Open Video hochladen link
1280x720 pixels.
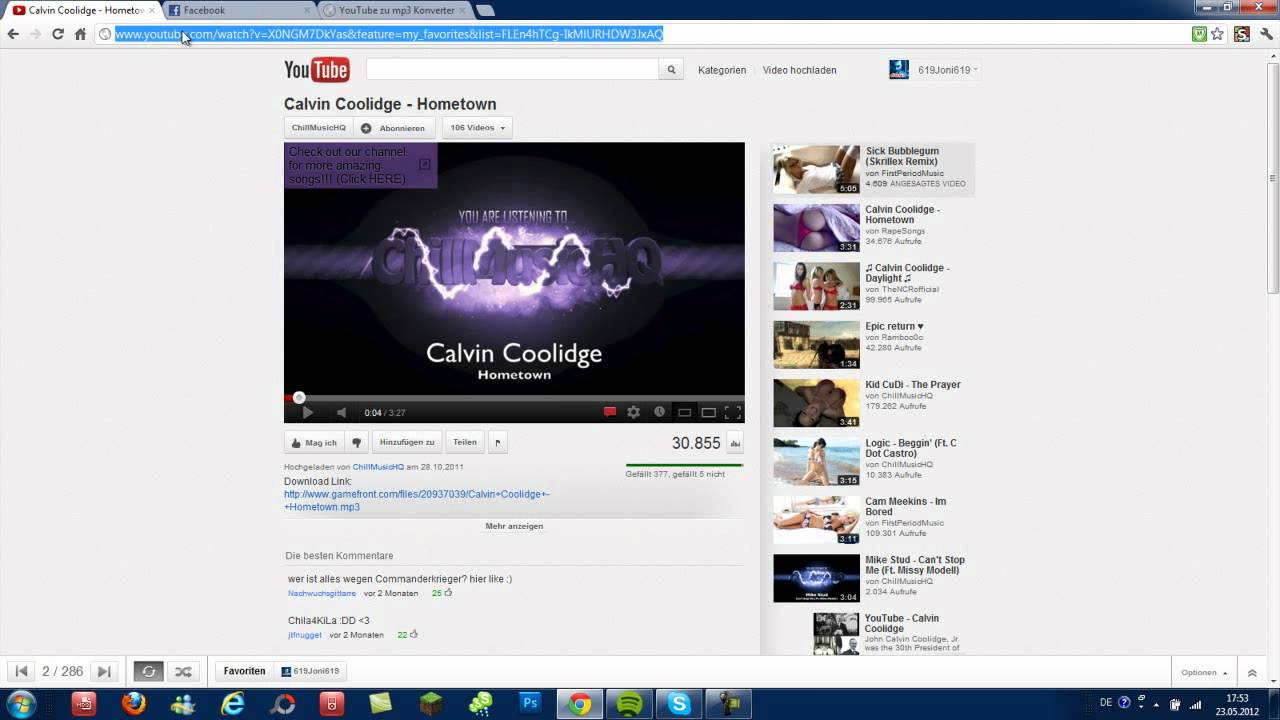point(799,70)
